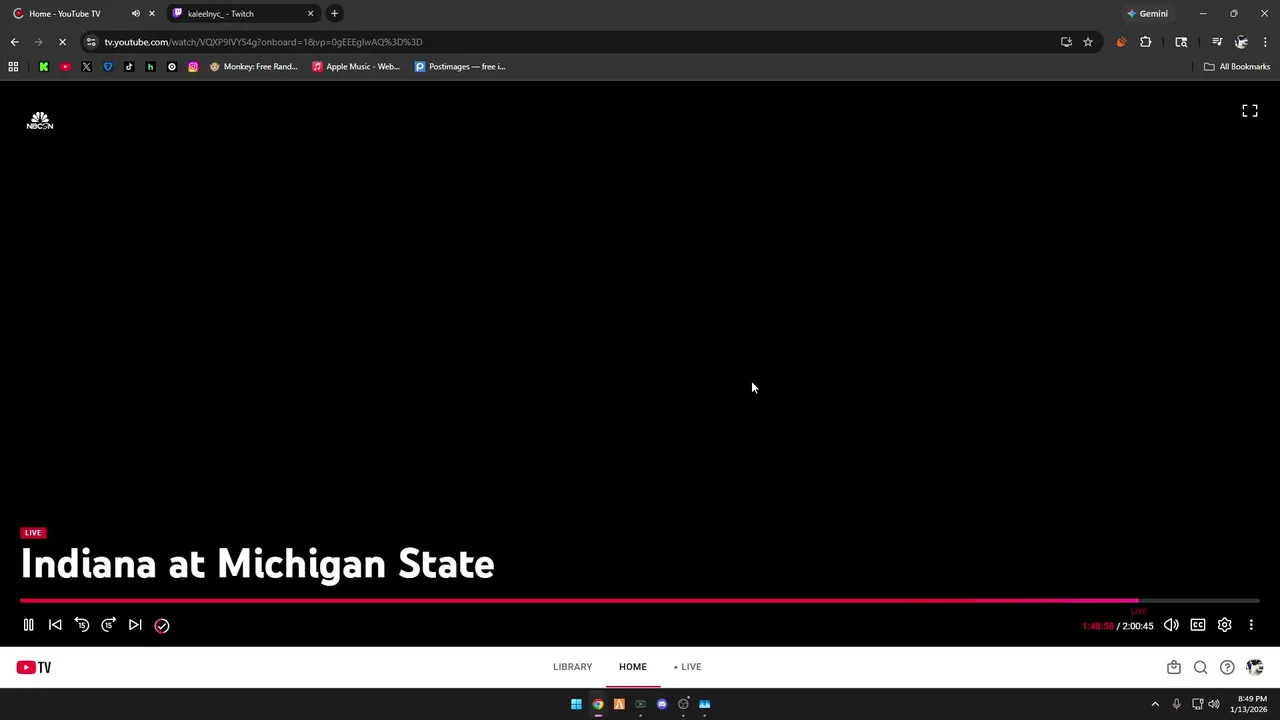
Task: Mute the player volume speaker icon
Action: coord(1171,625)
